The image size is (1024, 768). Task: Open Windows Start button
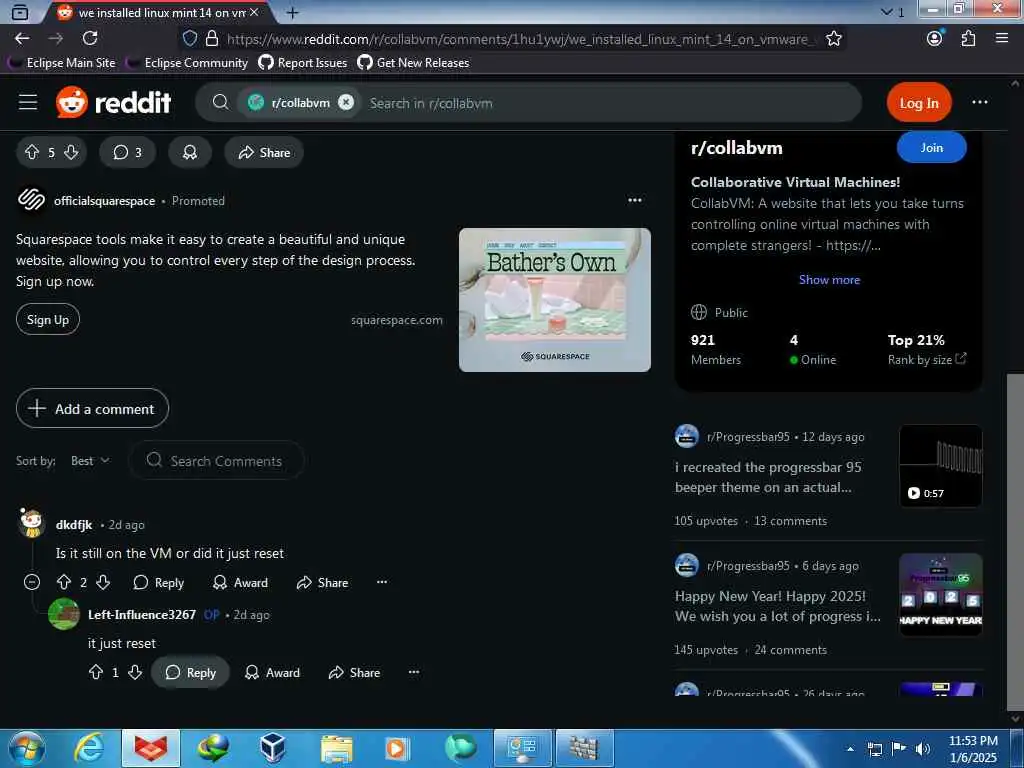pos(26,748)
